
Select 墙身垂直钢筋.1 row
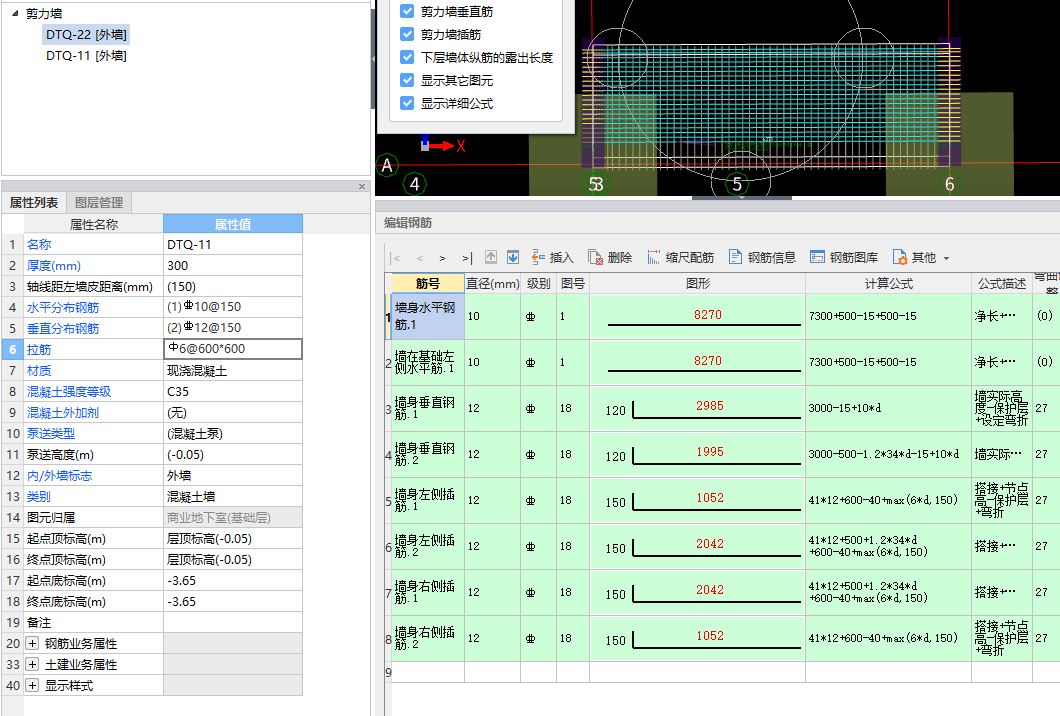coord(427,408)
